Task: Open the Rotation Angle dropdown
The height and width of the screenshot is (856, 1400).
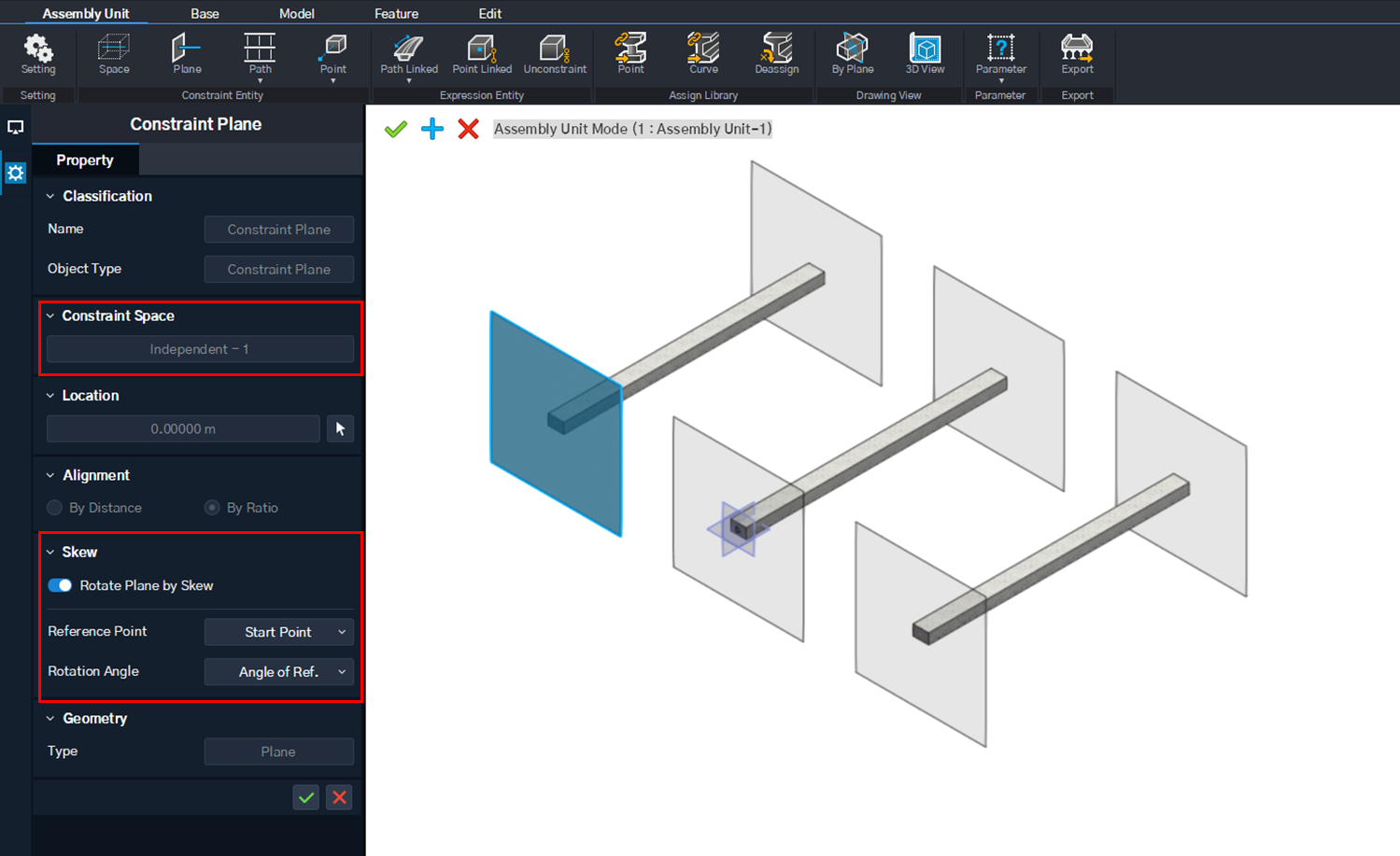Action: [x=278, y=672]
